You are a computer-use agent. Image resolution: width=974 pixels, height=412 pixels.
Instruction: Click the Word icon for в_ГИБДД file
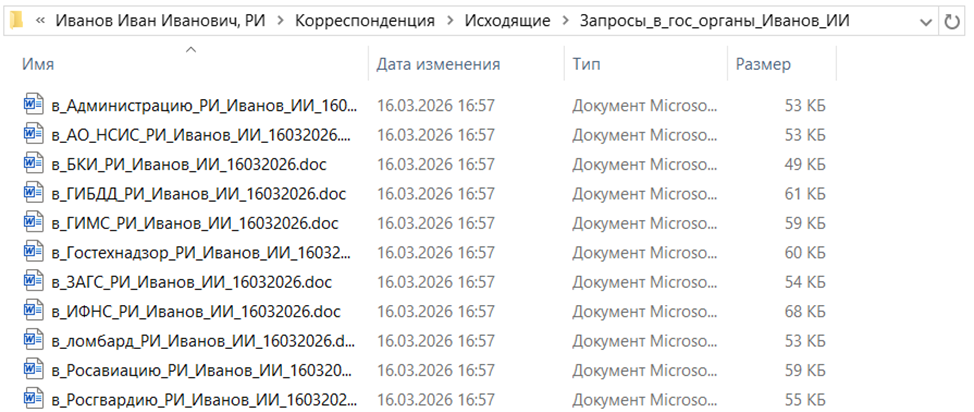29,193
